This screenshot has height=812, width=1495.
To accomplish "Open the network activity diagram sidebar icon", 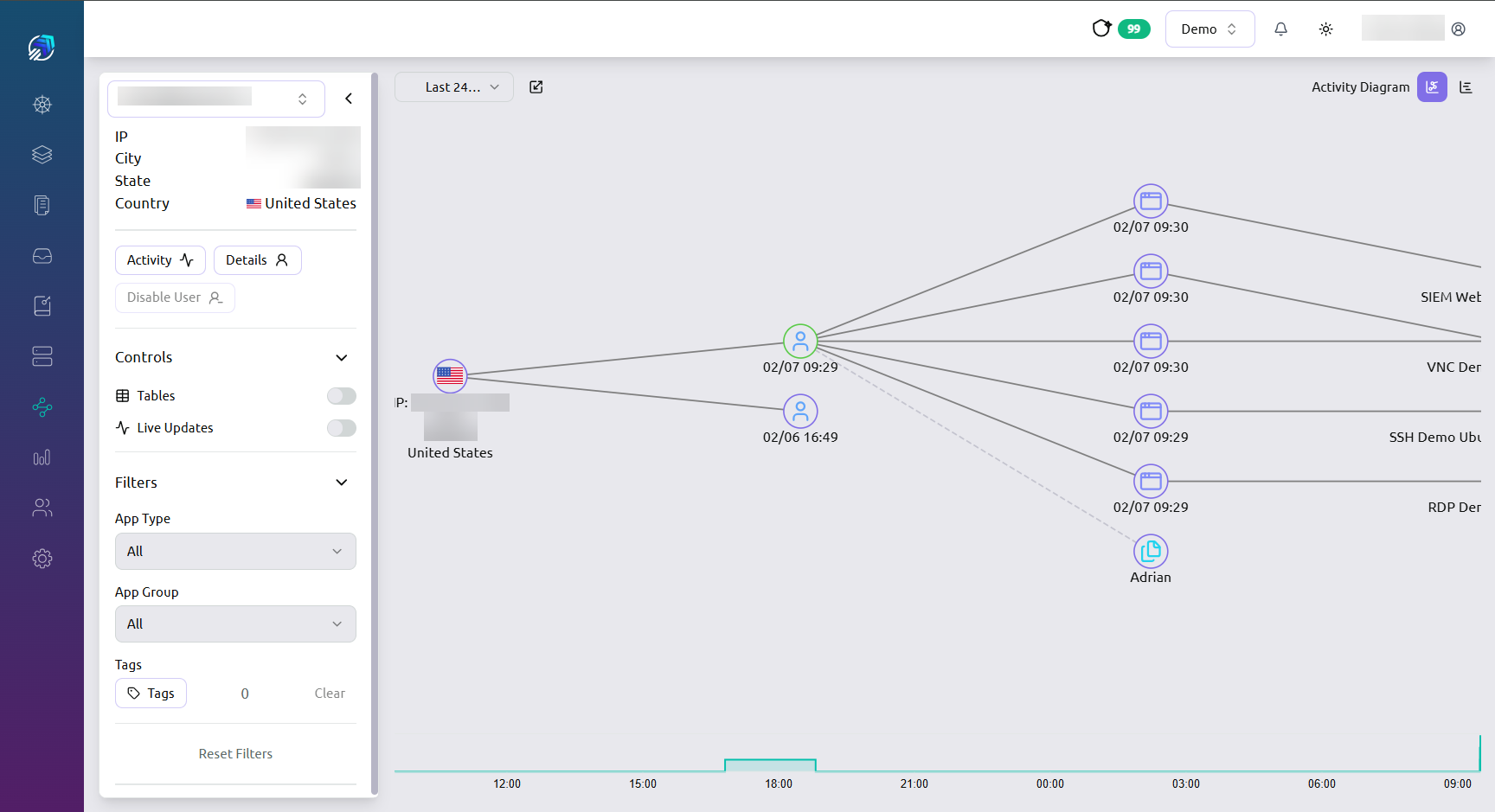I will click(x=42, y=406).
